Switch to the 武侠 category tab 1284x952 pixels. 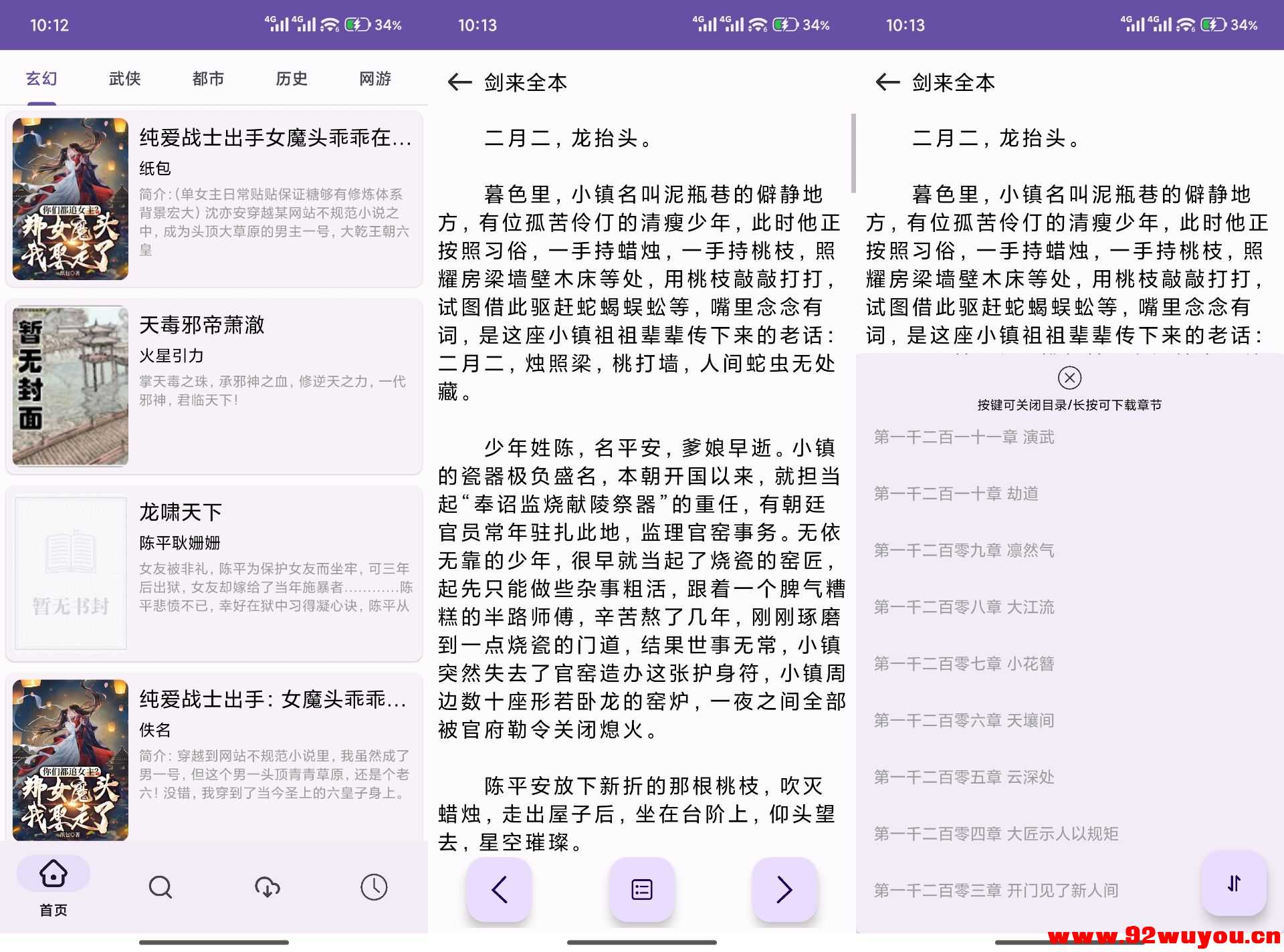[x=124, y=78]
